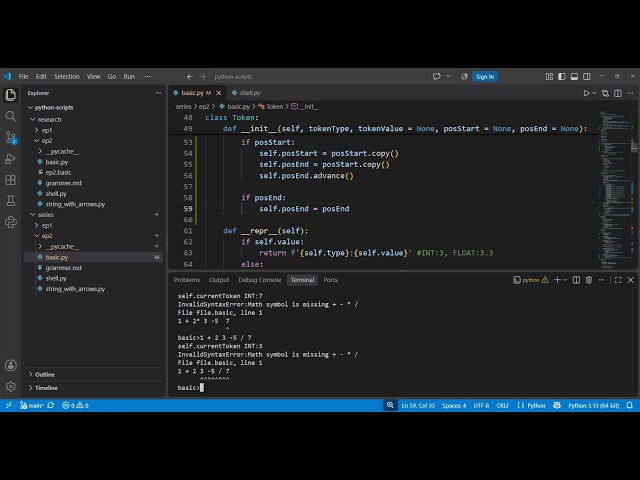Split the editor to the right

(618, 93)
